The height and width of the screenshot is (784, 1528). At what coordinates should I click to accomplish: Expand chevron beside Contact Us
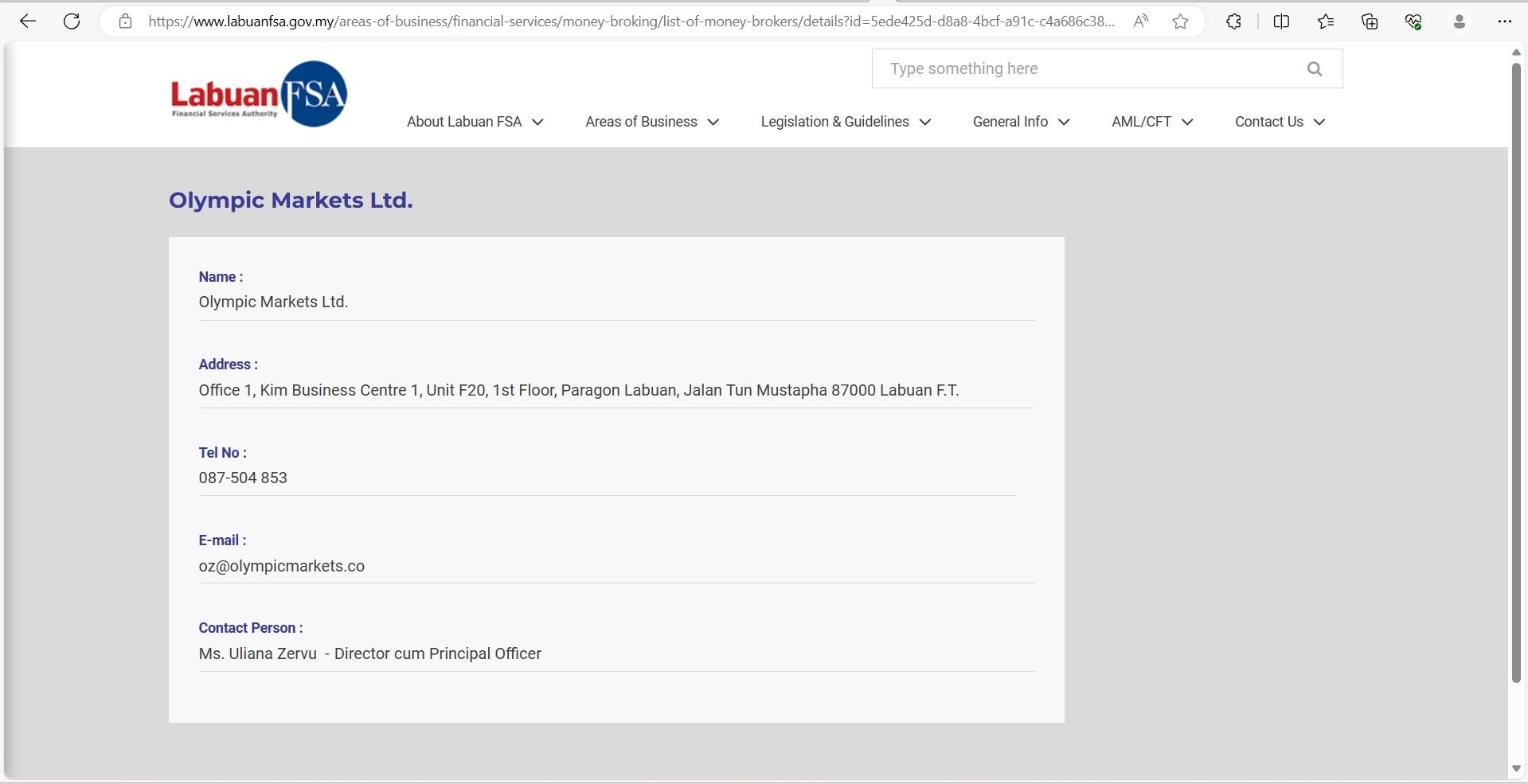point(1319,122)
